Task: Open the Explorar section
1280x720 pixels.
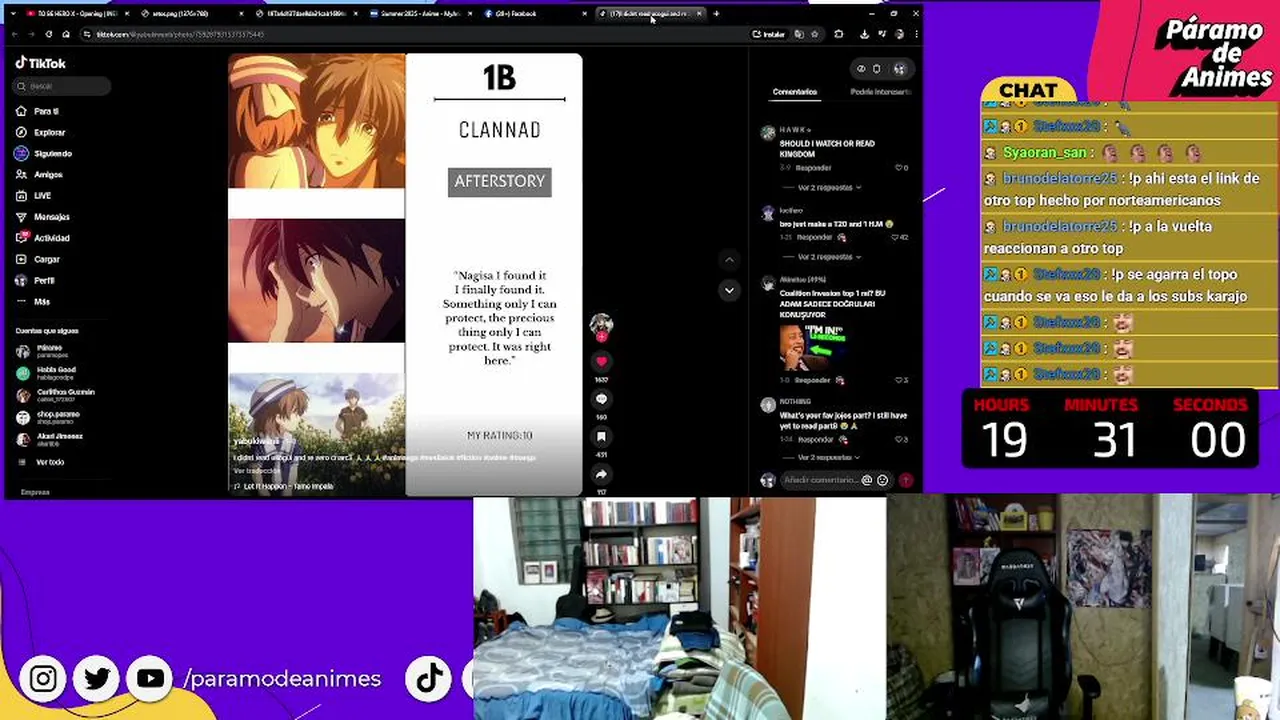Action: coord(40,132)
